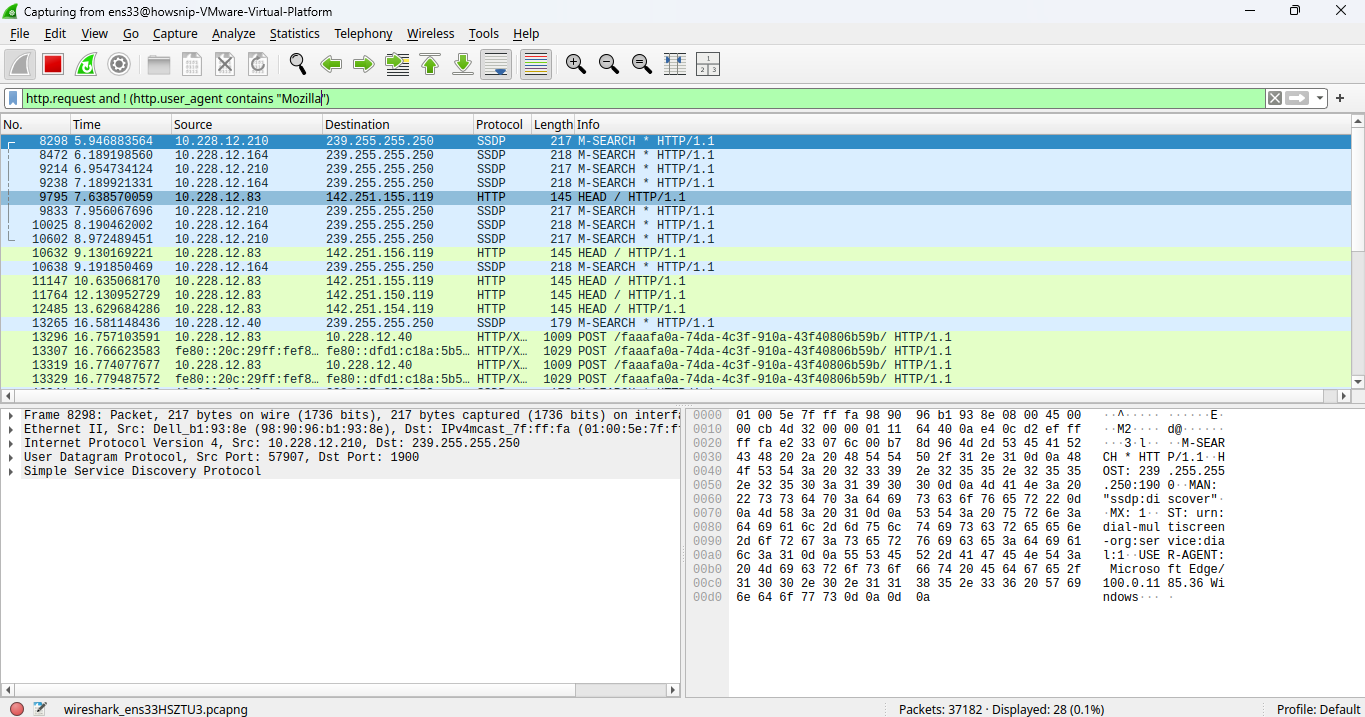This screenshot has width=1365, height=717.
Task: Toggle packet list colorization
Action: pos(536,64)
